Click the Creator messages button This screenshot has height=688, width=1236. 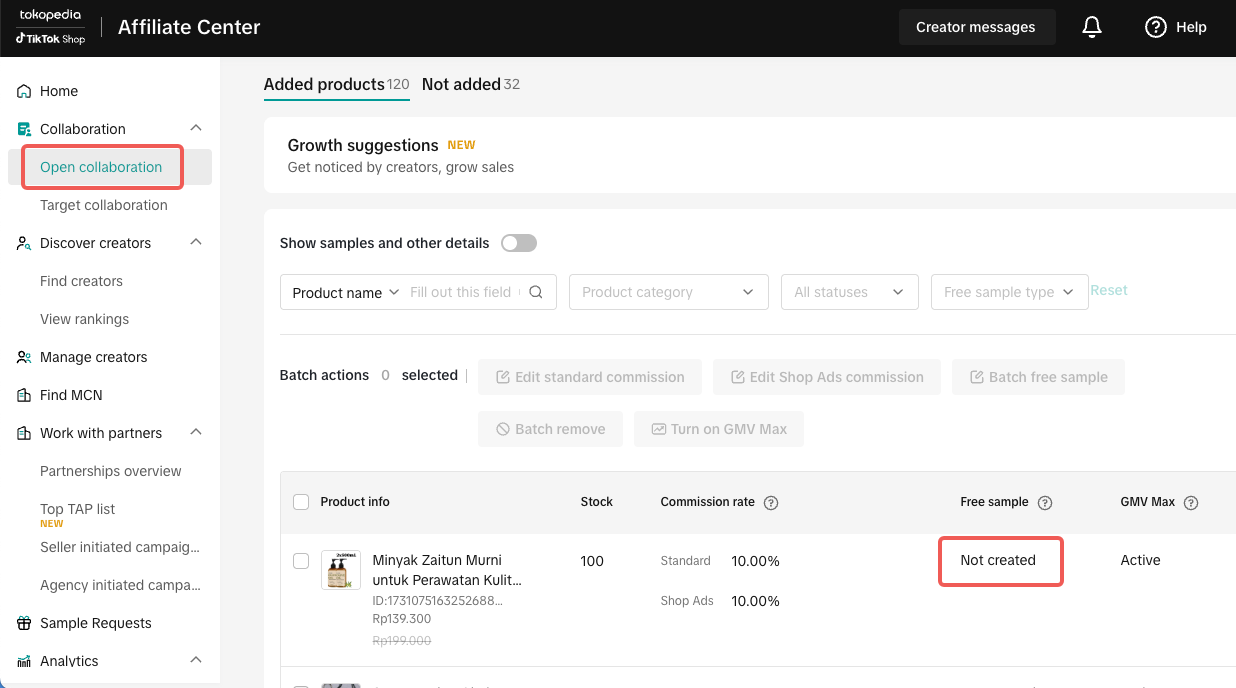pos(975,27)
